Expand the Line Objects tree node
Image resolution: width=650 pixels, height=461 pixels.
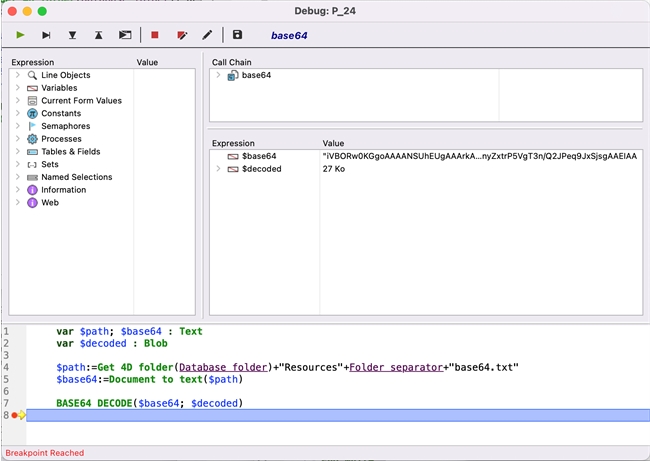point(18,75)
